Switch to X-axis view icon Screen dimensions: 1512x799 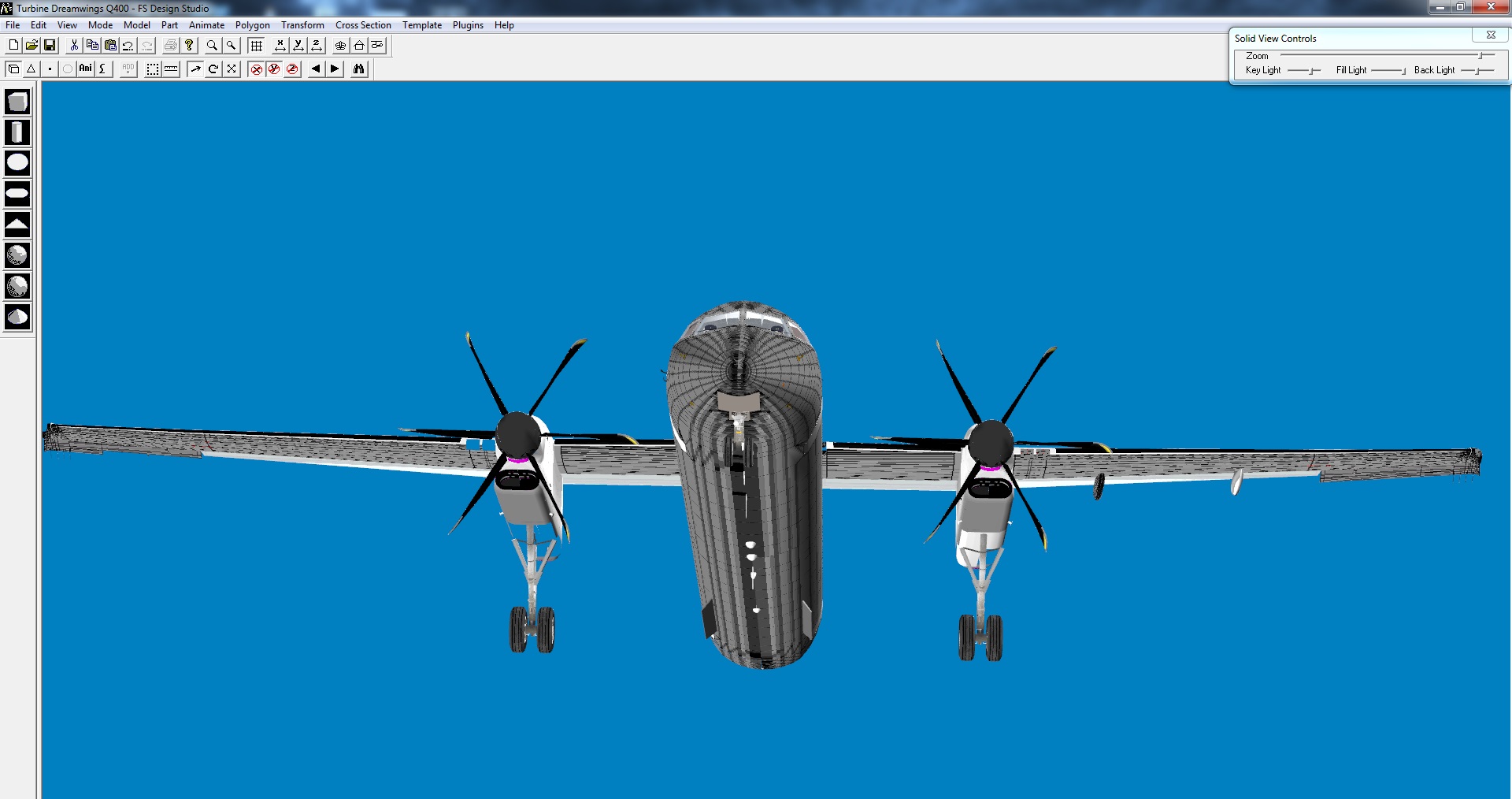click(280, 46)
